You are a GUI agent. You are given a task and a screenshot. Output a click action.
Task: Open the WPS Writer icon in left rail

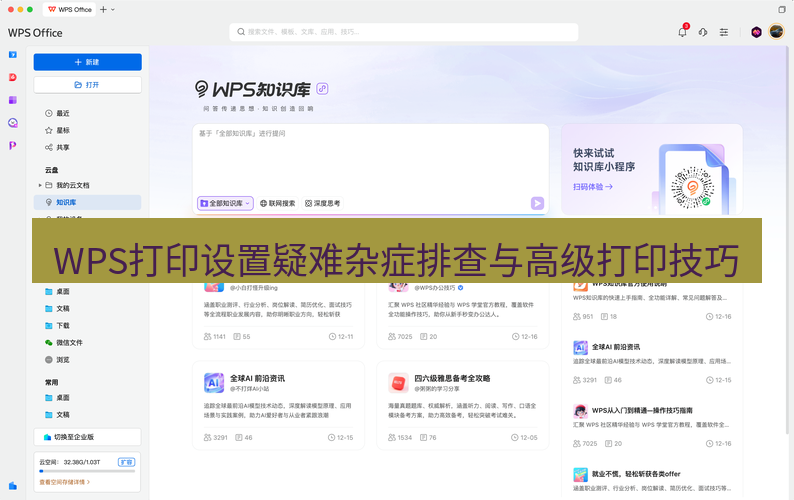point(13,55)
